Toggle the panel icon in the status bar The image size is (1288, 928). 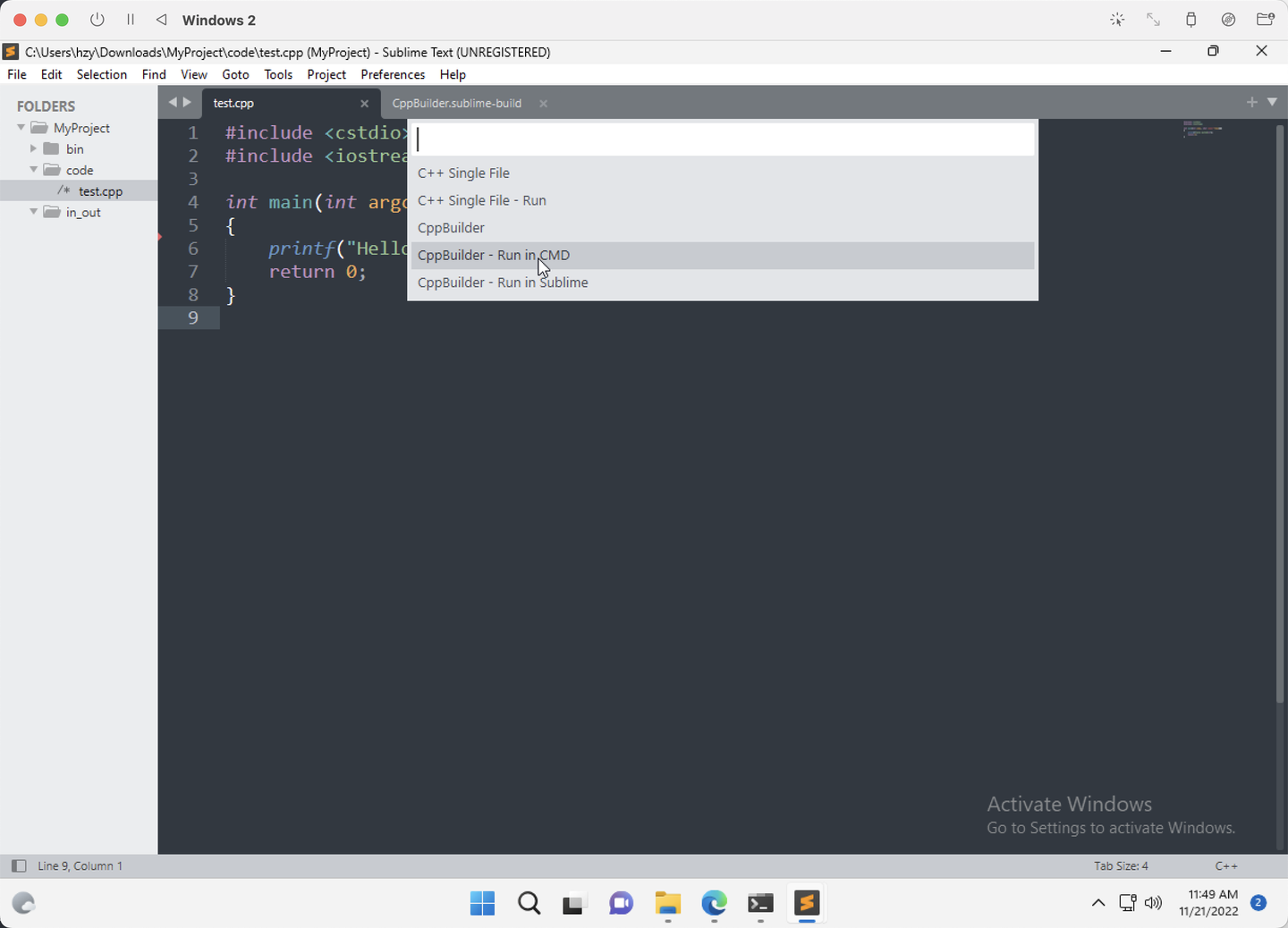[x=19, y=865]
